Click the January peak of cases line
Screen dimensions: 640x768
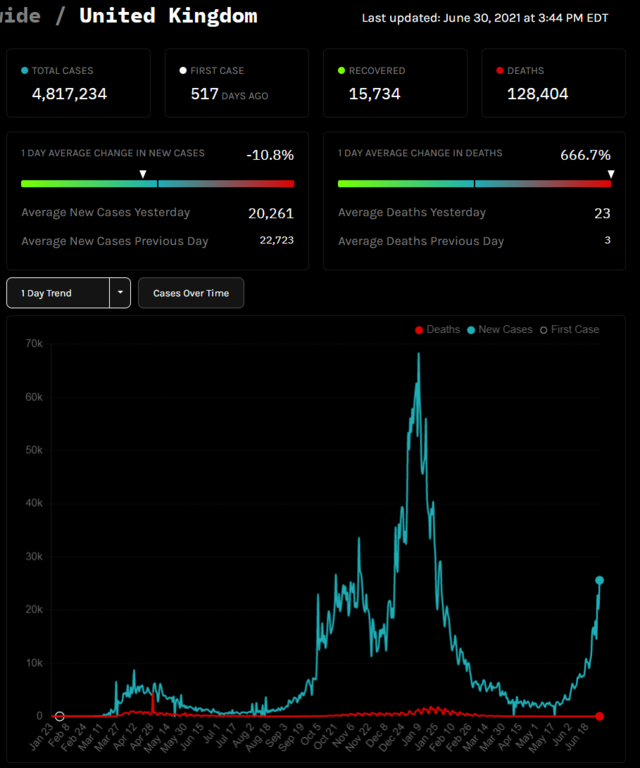pyautogui.click(x=418, y=354)
